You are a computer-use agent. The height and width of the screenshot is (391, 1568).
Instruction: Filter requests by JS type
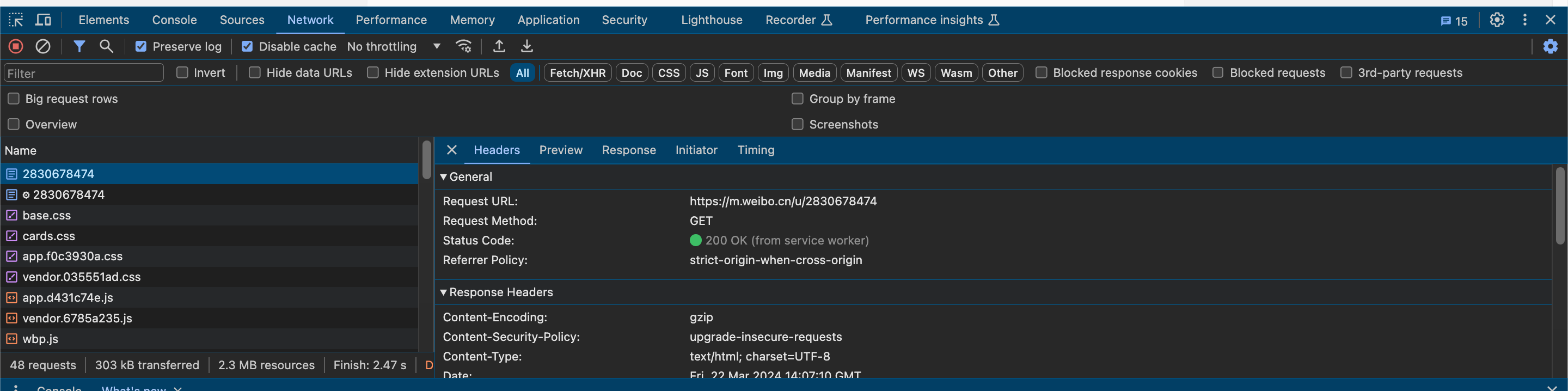pyautogui.click(x=702, y=73)
